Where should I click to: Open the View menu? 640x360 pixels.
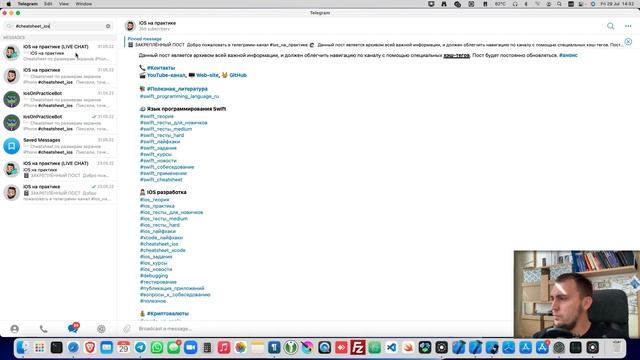pyautogui.click(x=64, y=4)
